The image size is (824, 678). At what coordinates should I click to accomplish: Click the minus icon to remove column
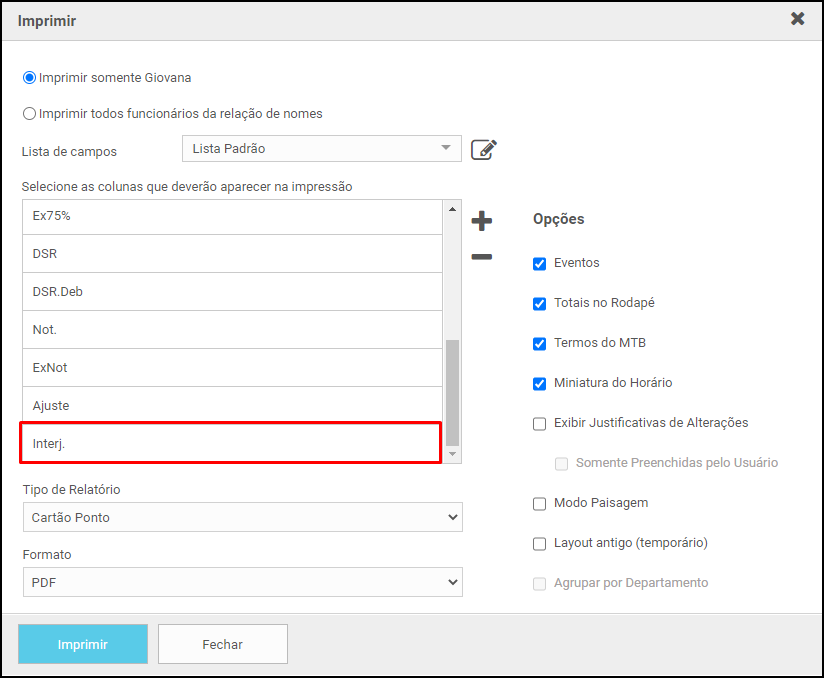[x=481, y=257]
